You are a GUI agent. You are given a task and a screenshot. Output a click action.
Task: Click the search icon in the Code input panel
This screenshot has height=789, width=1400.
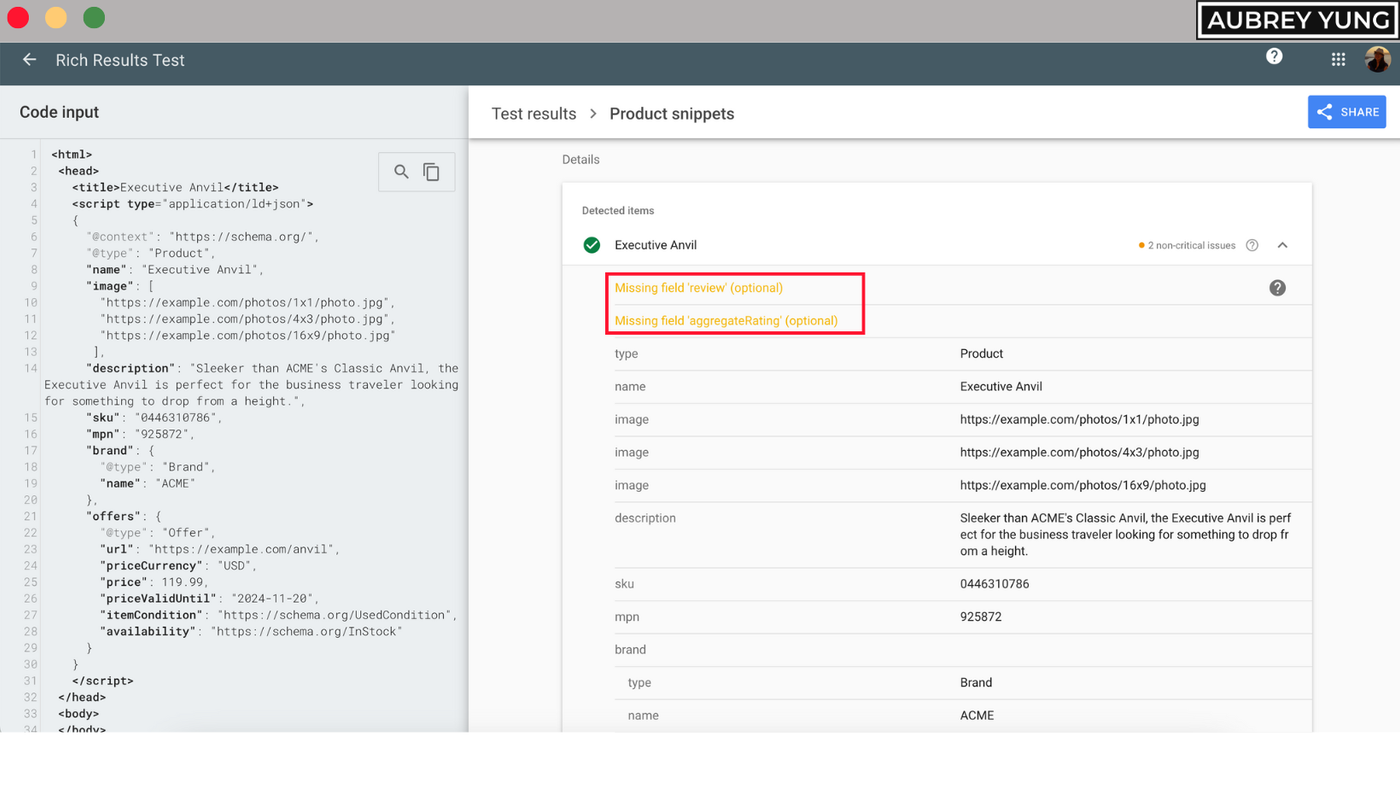tap(401, 171)
